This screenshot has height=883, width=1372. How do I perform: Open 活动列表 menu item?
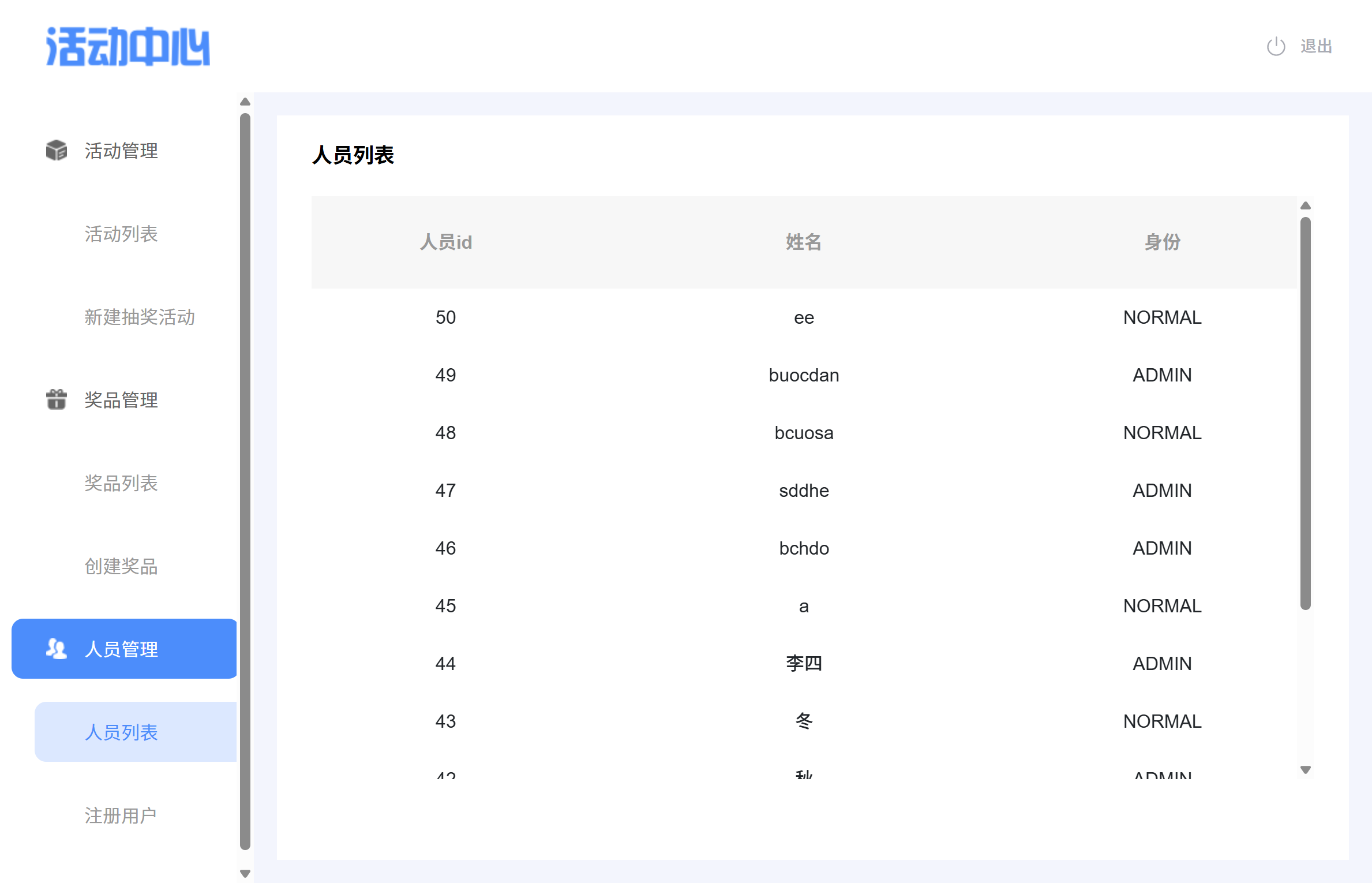[121, 234]
